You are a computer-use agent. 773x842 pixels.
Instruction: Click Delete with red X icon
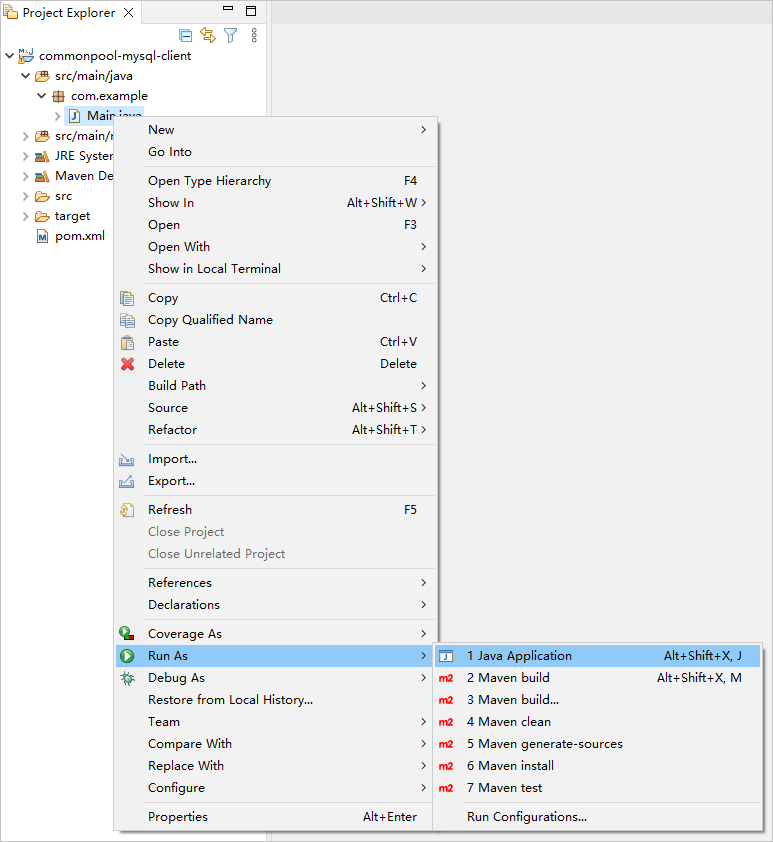coord(166,364)
